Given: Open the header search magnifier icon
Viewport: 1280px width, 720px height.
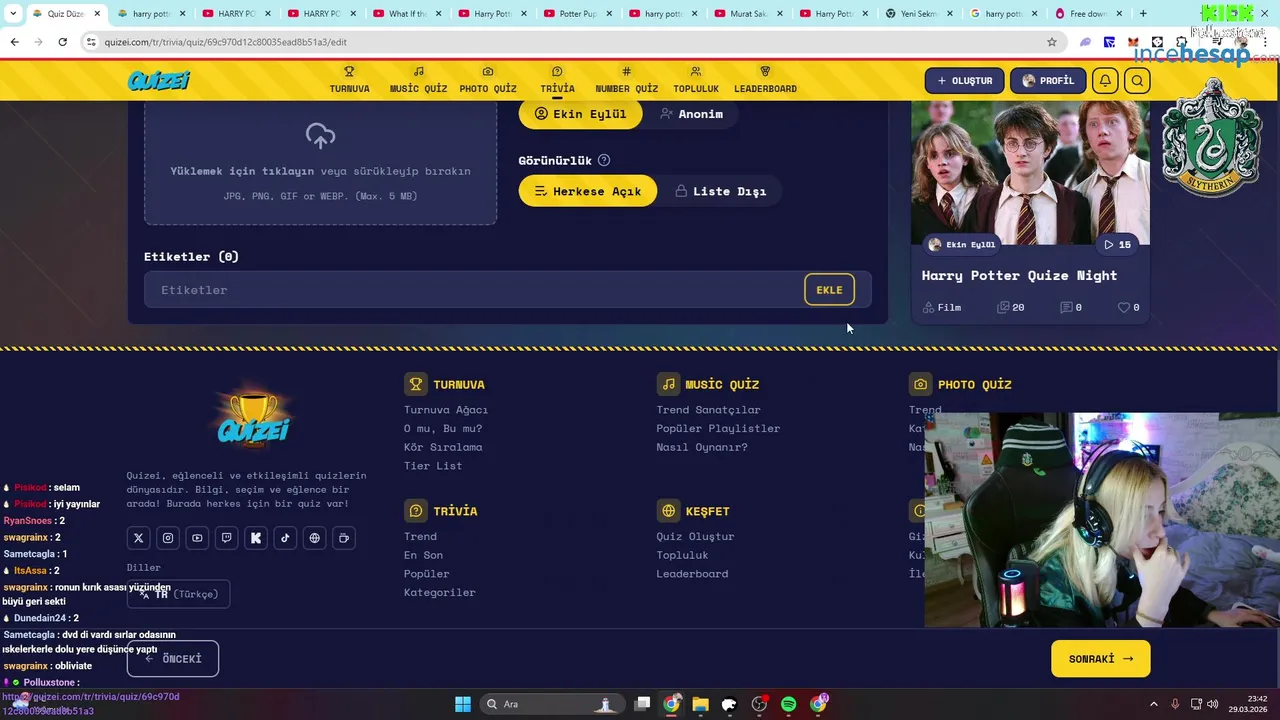Looking at the screenshot, I should click(x=1137, y=81).
